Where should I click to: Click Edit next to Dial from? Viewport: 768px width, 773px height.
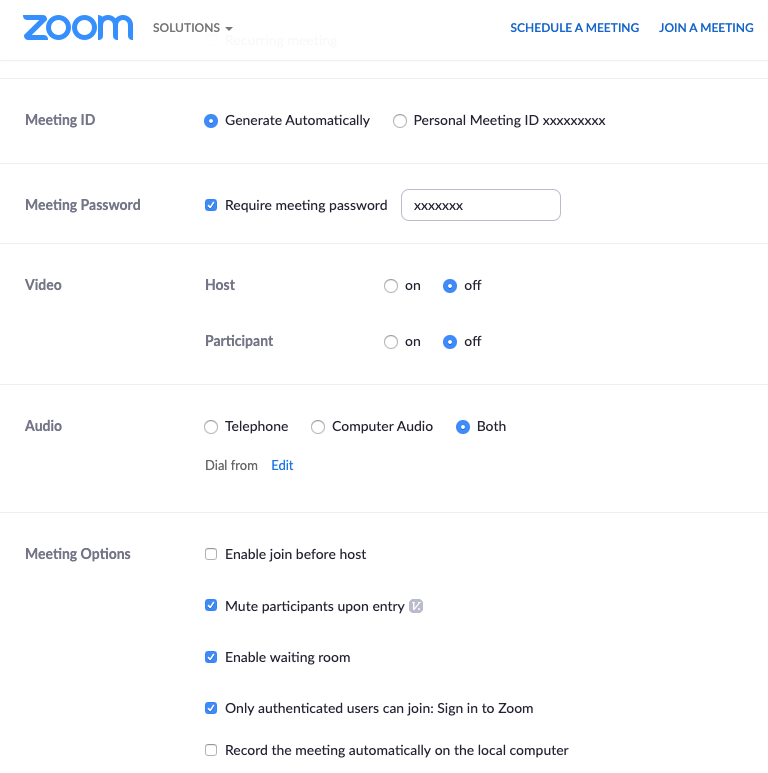pyautogui.click(x=282, y=466)
